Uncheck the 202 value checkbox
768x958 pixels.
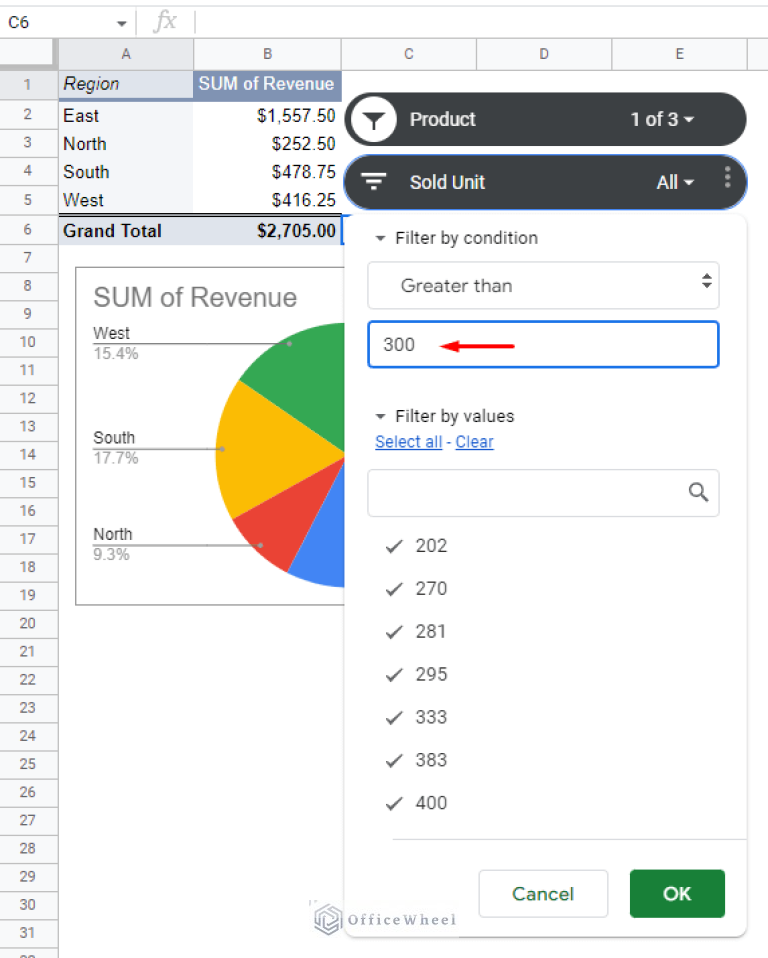point(392,546)
